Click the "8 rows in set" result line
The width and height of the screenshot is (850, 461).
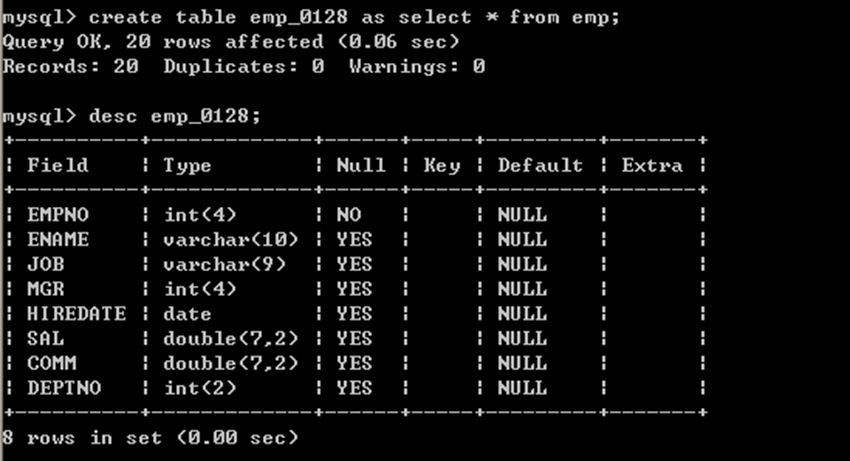coord(150,438)
